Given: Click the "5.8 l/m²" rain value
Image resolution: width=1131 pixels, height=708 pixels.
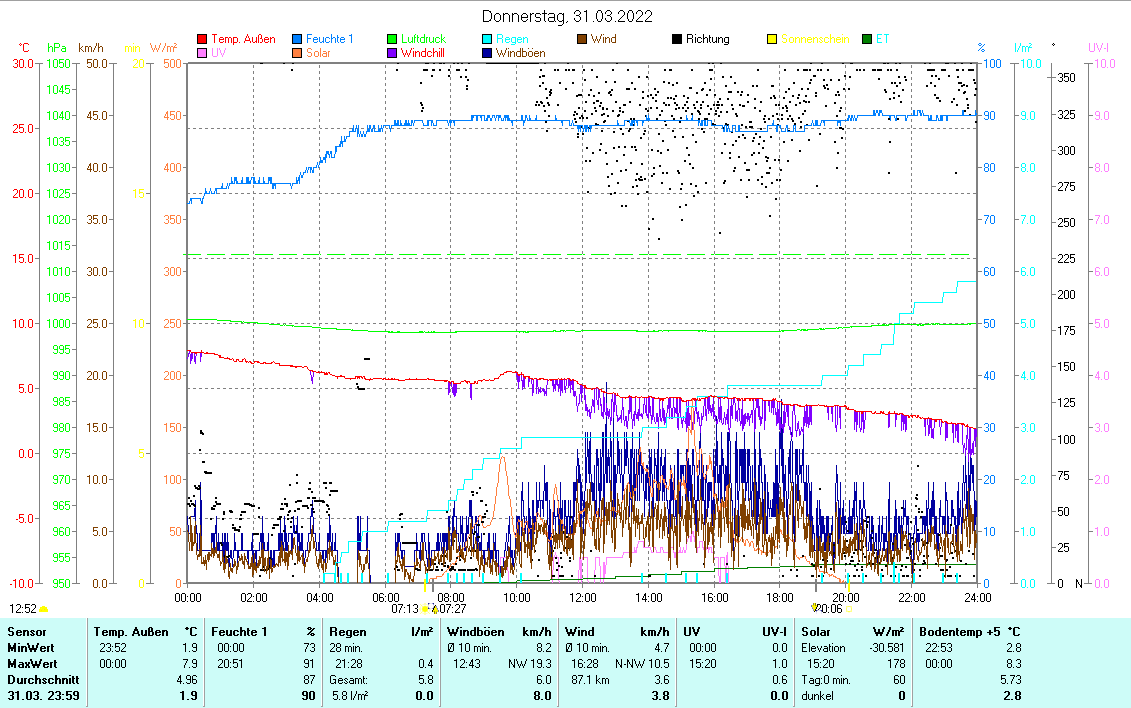Looking at the screenshot, I should [x=351, y=696].
